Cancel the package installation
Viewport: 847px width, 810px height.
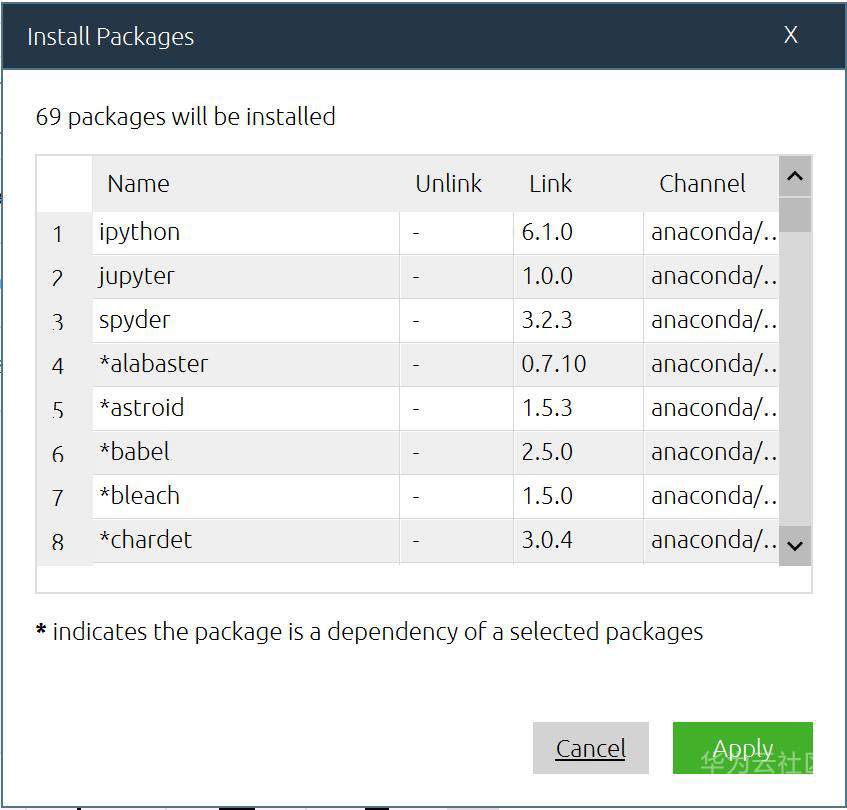(590, 748)
